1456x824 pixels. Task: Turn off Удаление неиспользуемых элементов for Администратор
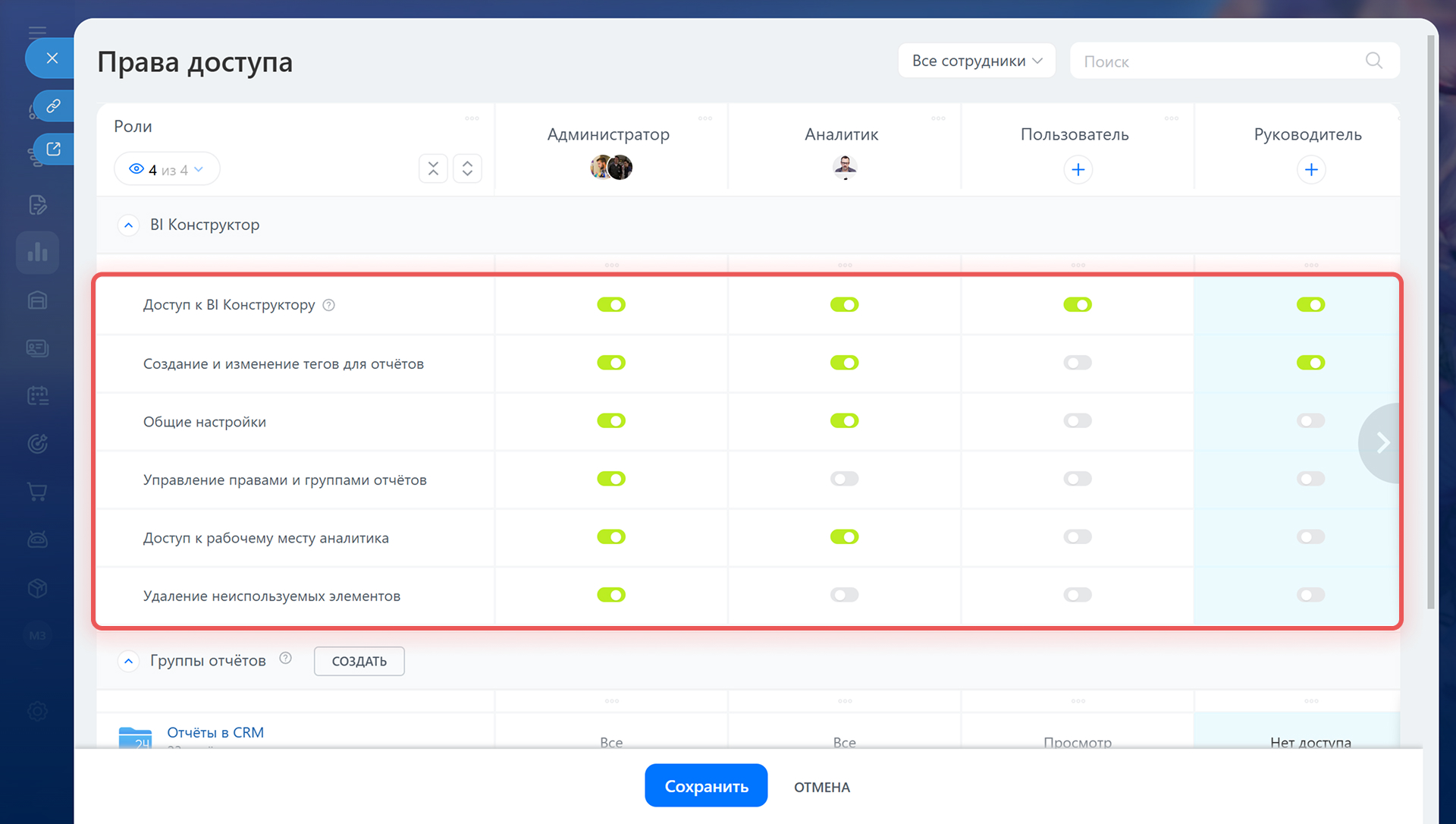pyautogui.click(x=610, y=595)
